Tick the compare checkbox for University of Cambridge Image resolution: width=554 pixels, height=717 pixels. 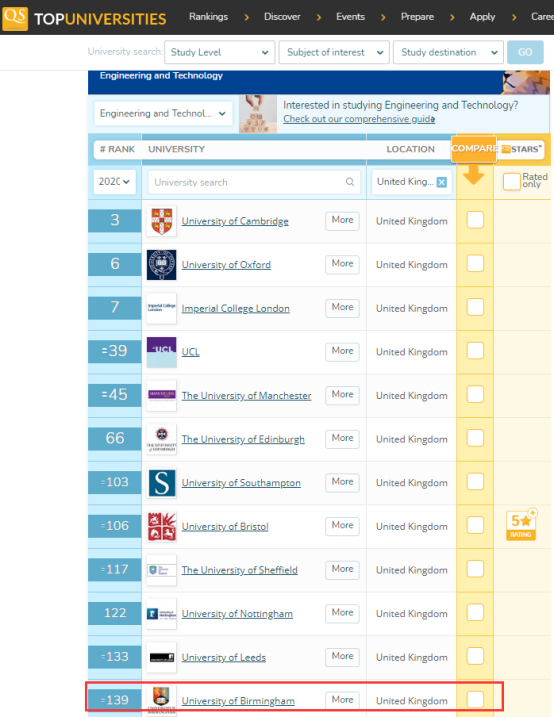pos(475,220)
